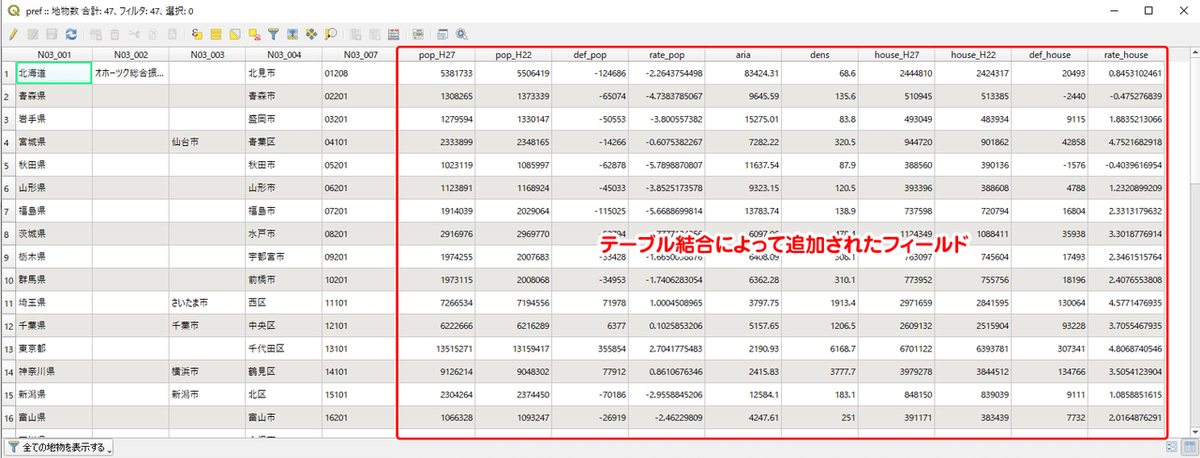
Task: Select row number 13 header
Action: pos(8,347)
